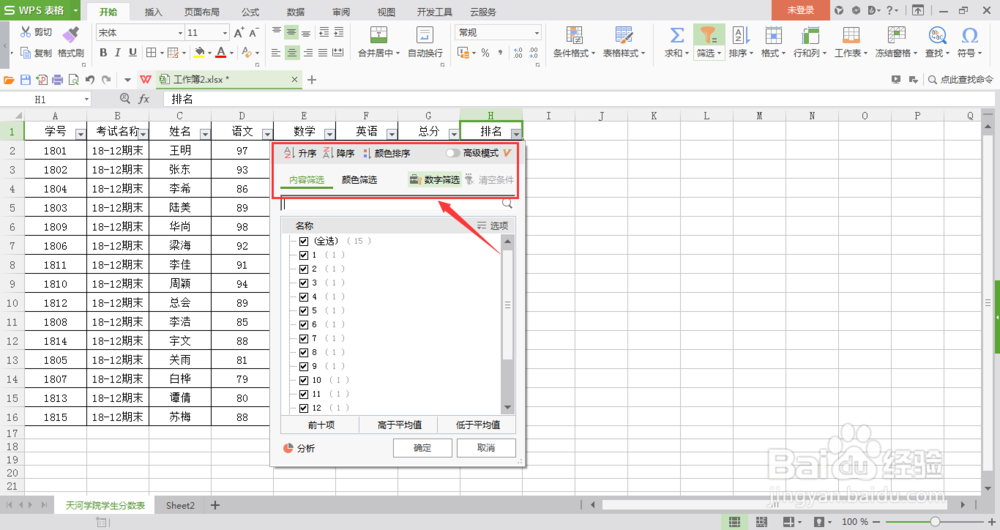Uncheck the Select All (全选) checkbox
Image resolution: width=1000 pixels, height=530 pixels.
[x=304, y=241]
